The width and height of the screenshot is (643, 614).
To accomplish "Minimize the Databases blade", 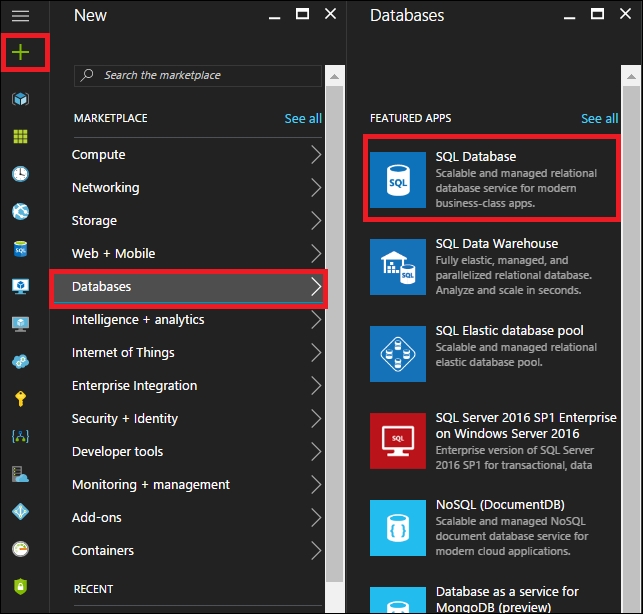I will 569,17.
